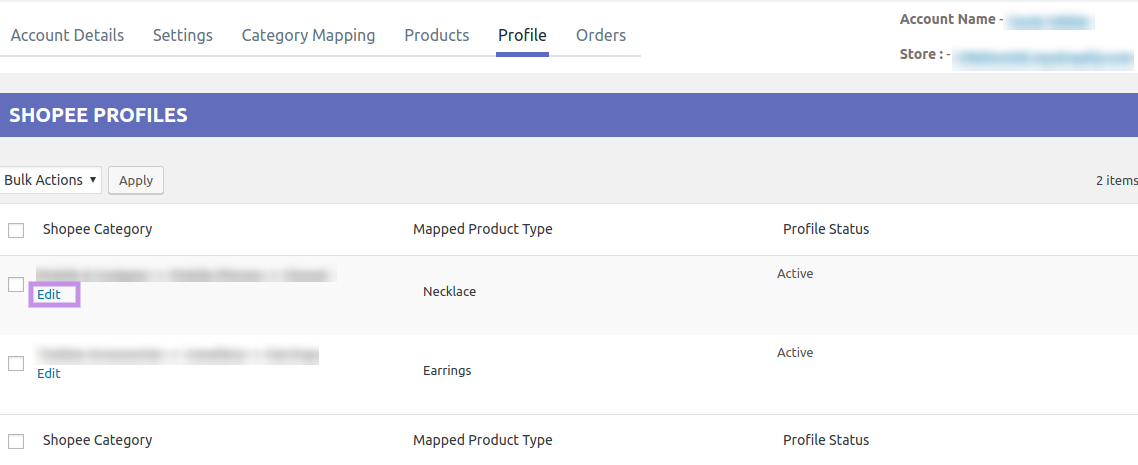Expand the Bulk Actions dropdown
1138x465 pixels.
click(50, 180)
